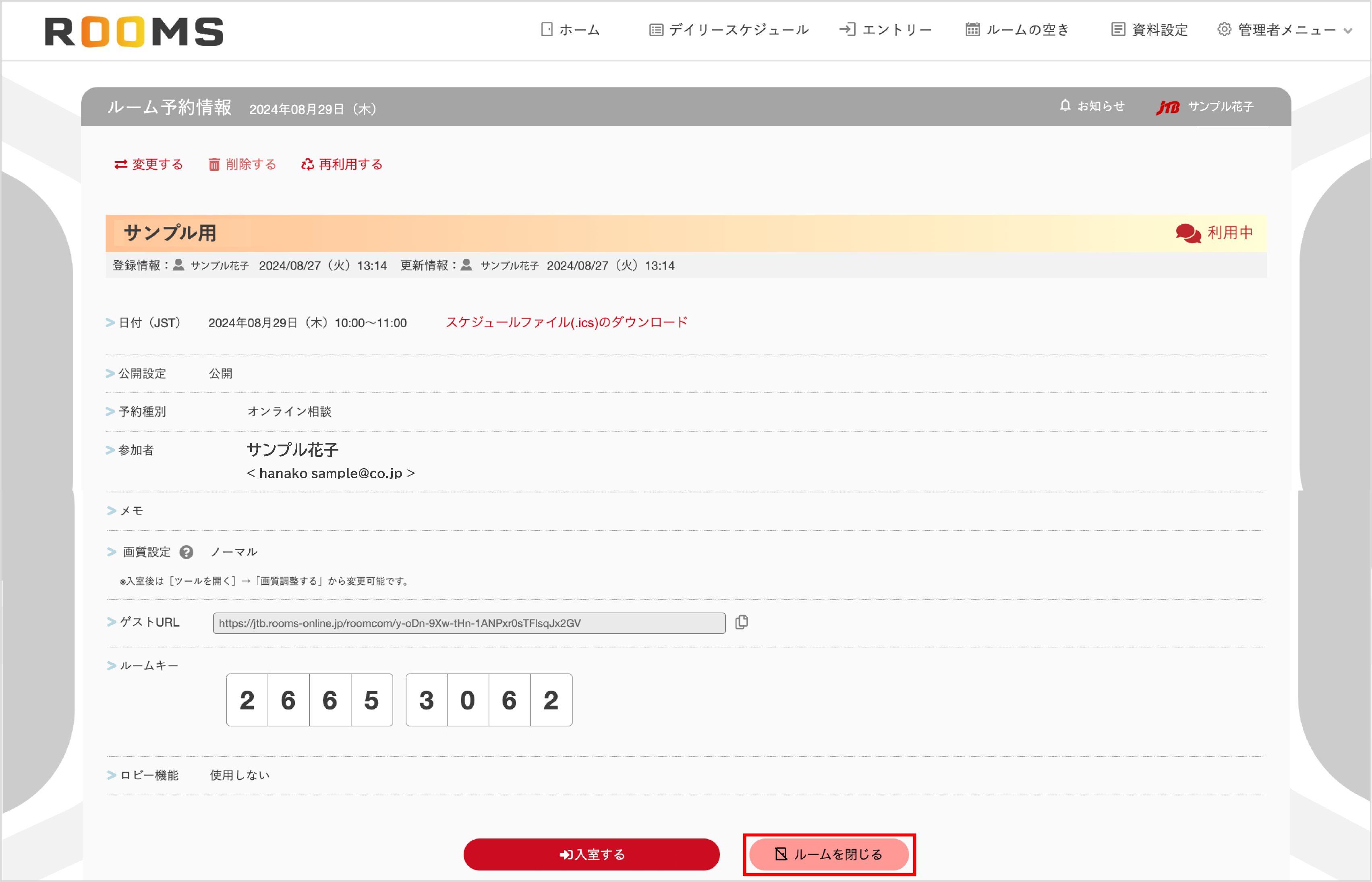
Task: Click the image quality help question icon
Action: (x=186, y=552)
